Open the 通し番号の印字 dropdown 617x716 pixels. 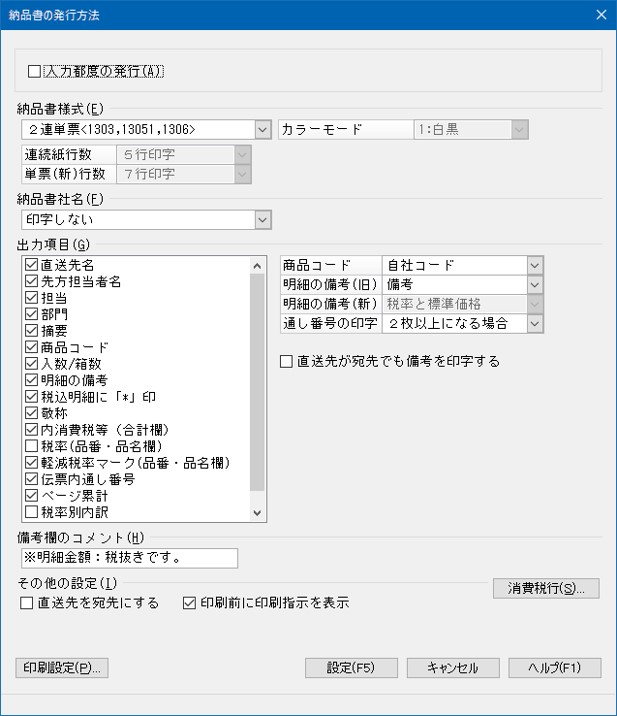click(x=535, y=323)
